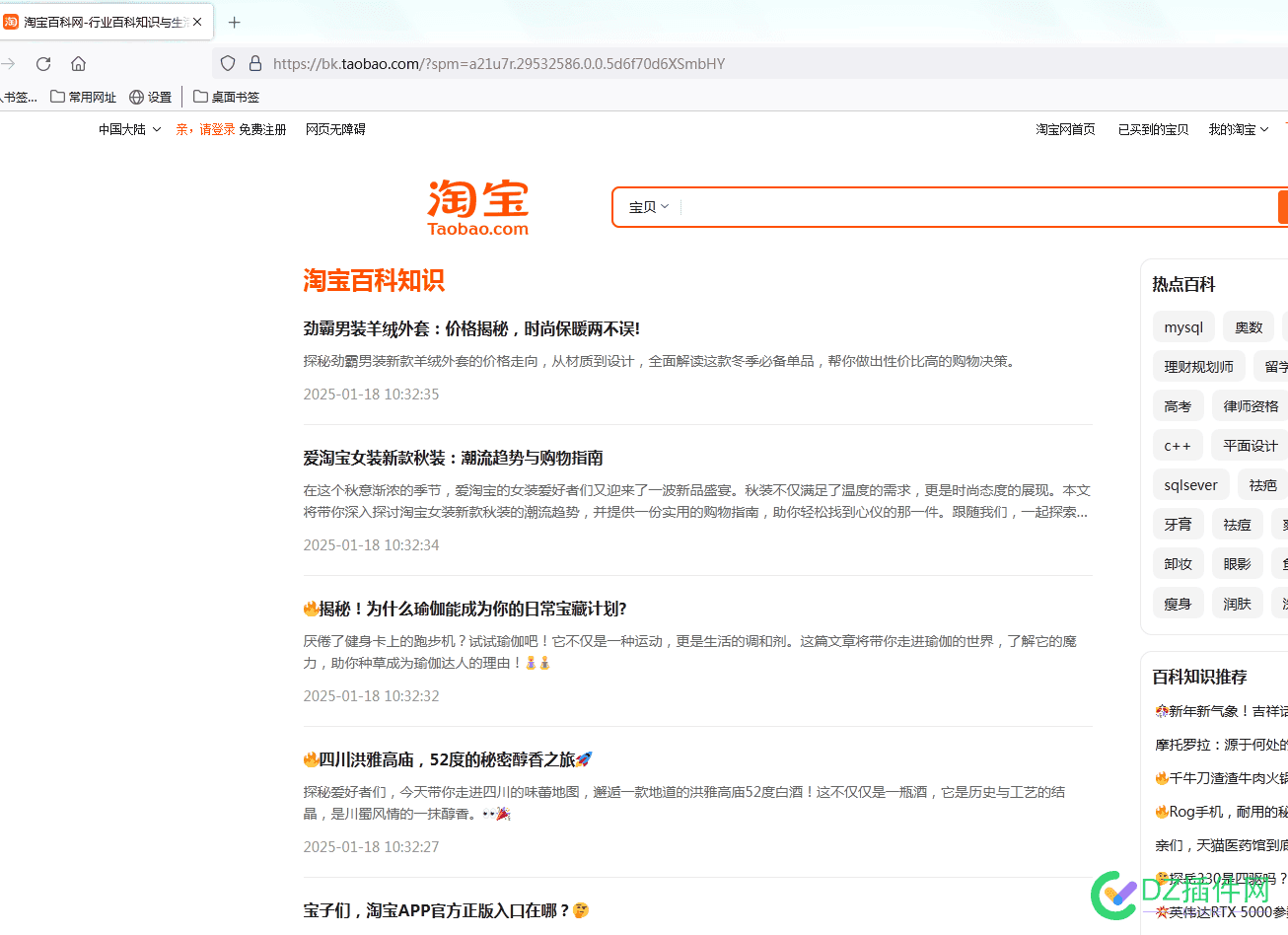
Task: Click timestamp 2025-01-18 10:32:34
Action: tap(371, 545)
